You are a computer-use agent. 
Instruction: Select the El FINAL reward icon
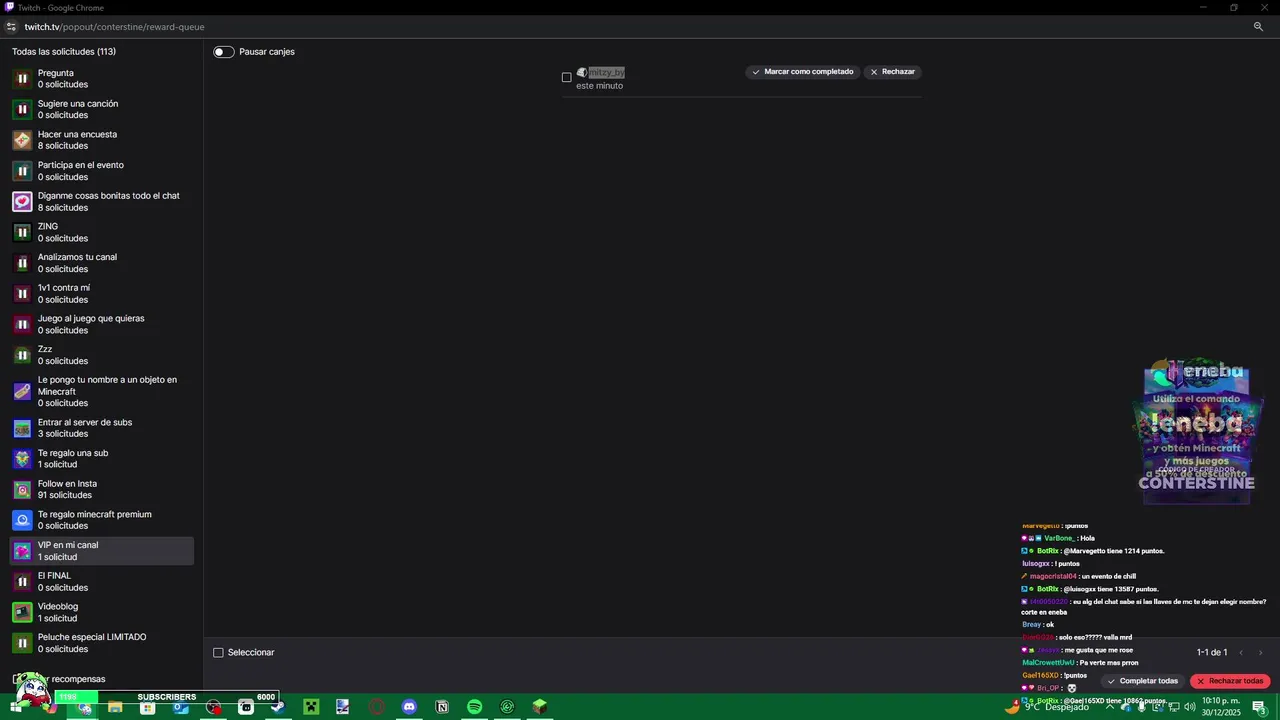click(x=22, y=582)
